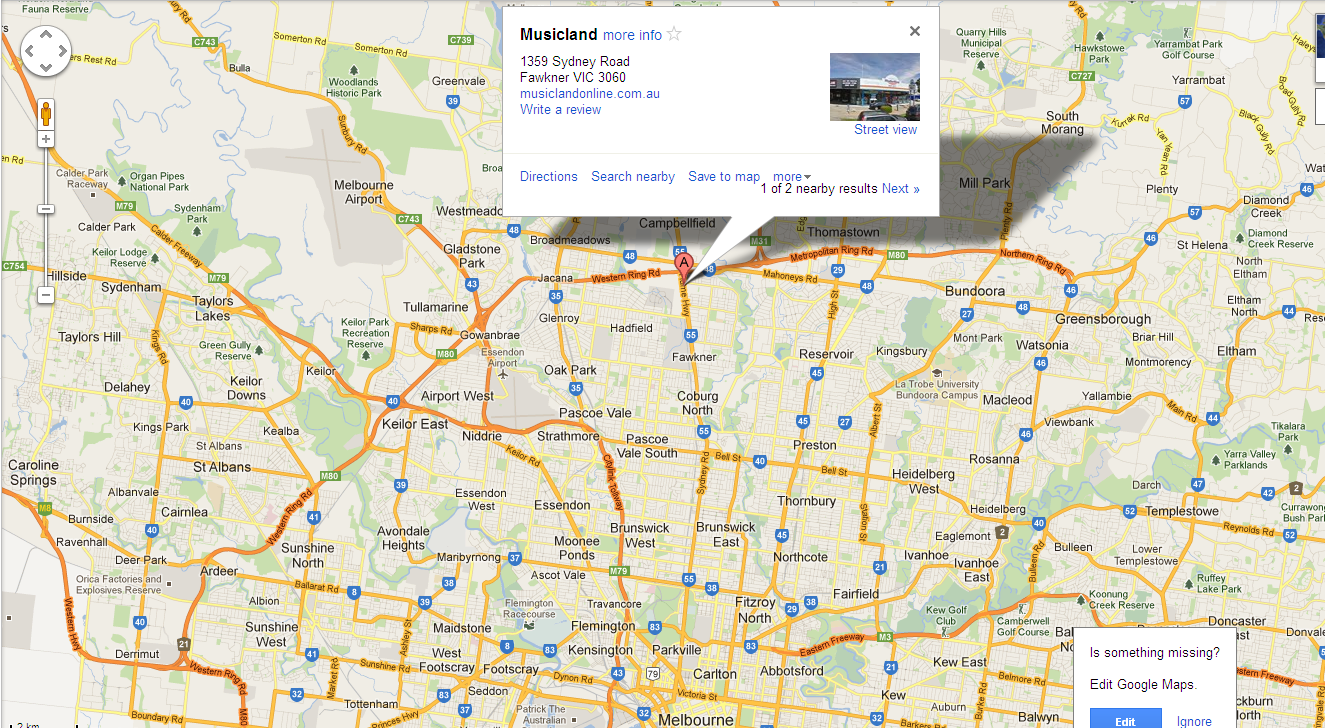
Task: Click the blue Edit button
Action: click(1125, 720)
